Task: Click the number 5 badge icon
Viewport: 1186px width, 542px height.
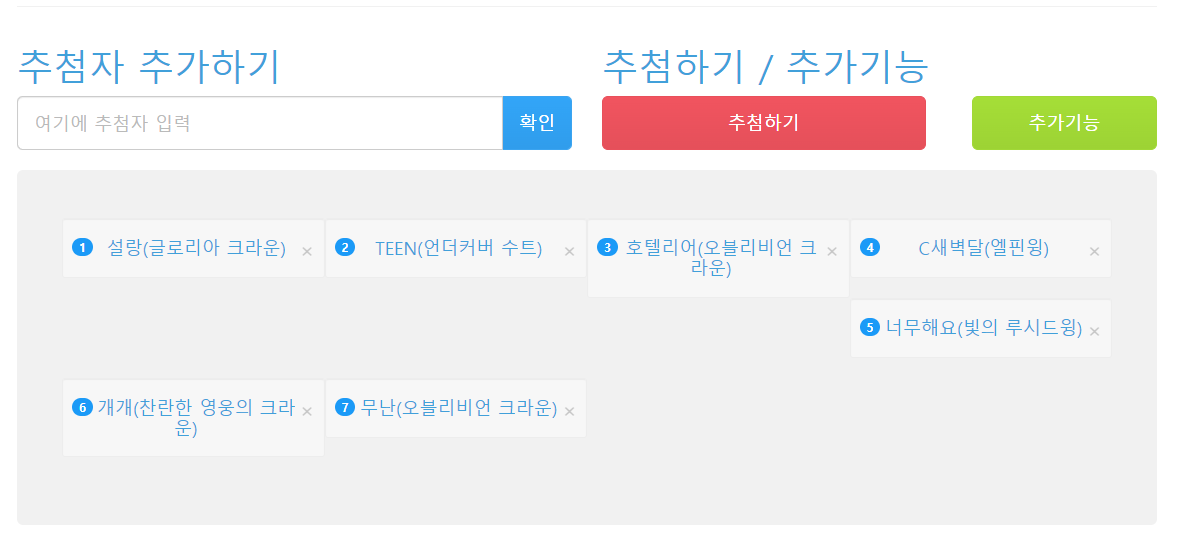Action: point(870,327)
